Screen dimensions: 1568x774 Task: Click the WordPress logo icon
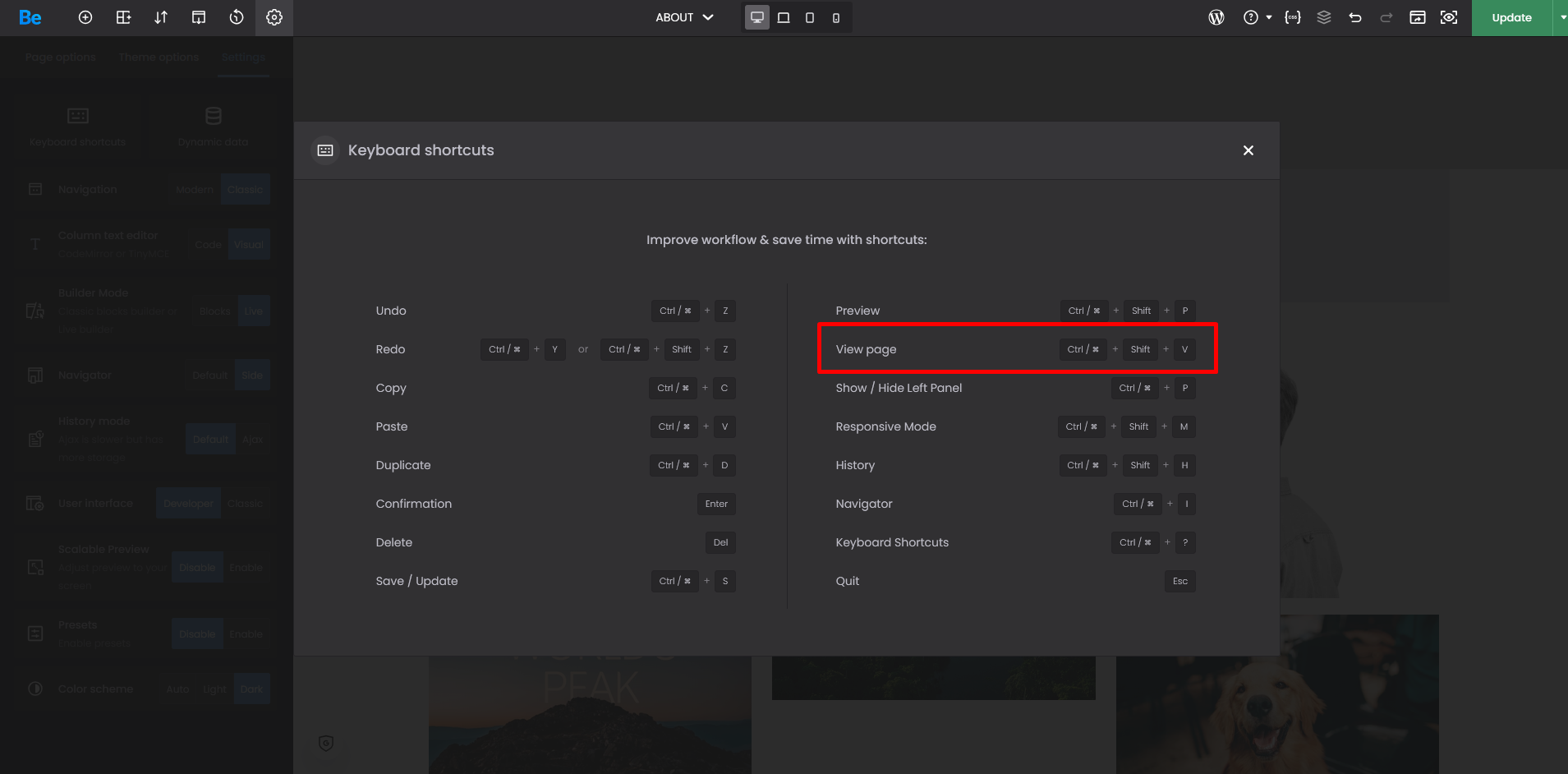click(x=1216, y=17)
